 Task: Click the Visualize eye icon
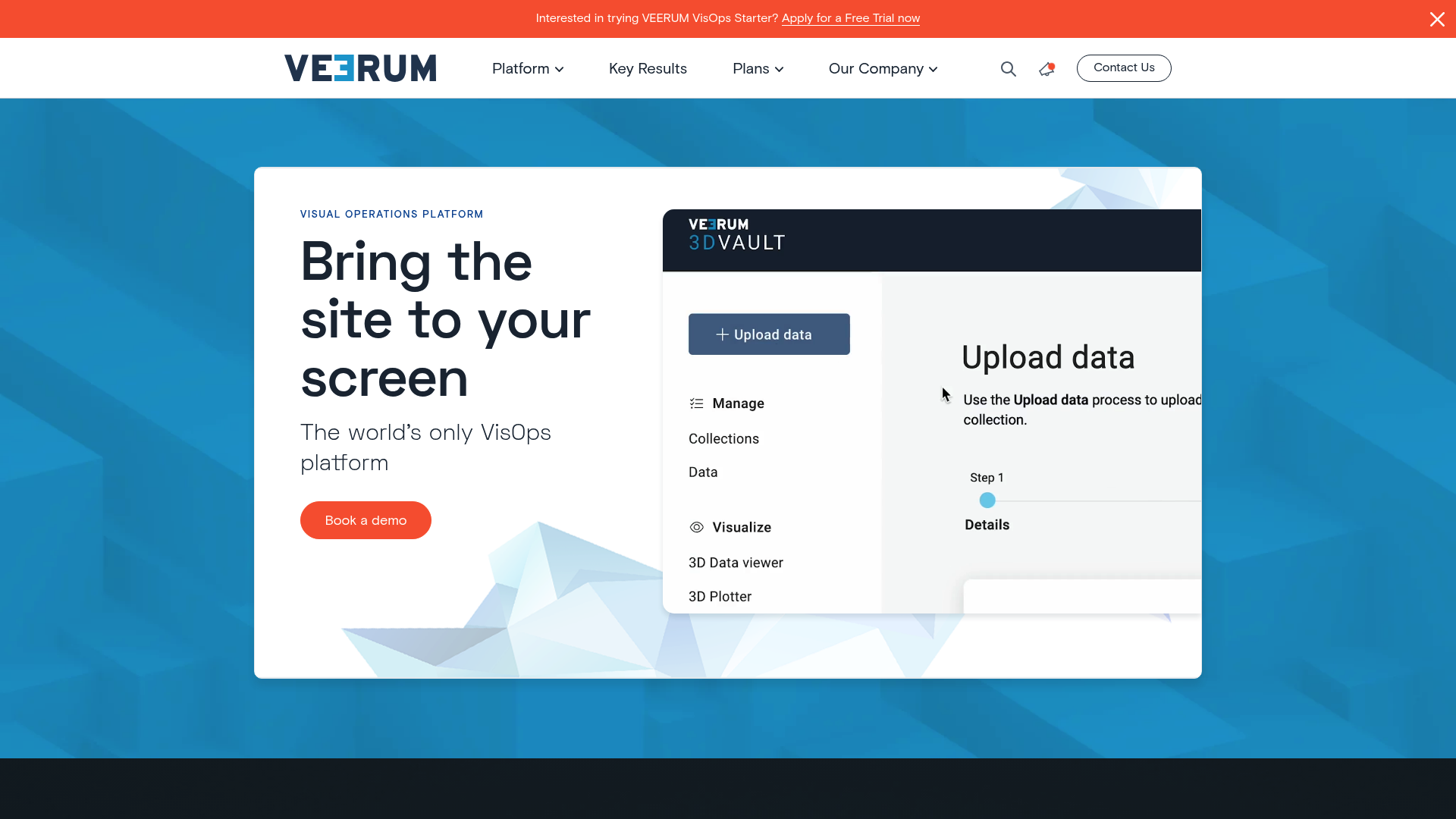tap(696, 527)
